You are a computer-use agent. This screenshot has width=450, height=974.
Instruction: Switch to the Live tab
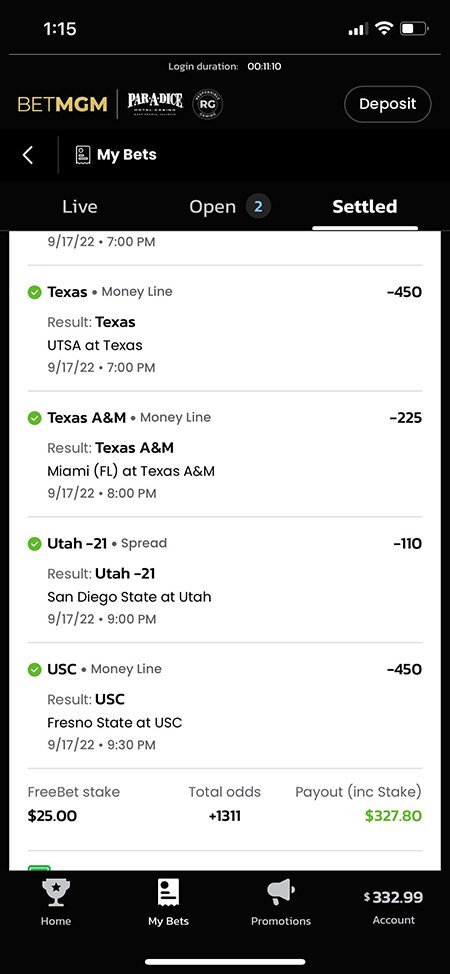(x=80, y=207)
